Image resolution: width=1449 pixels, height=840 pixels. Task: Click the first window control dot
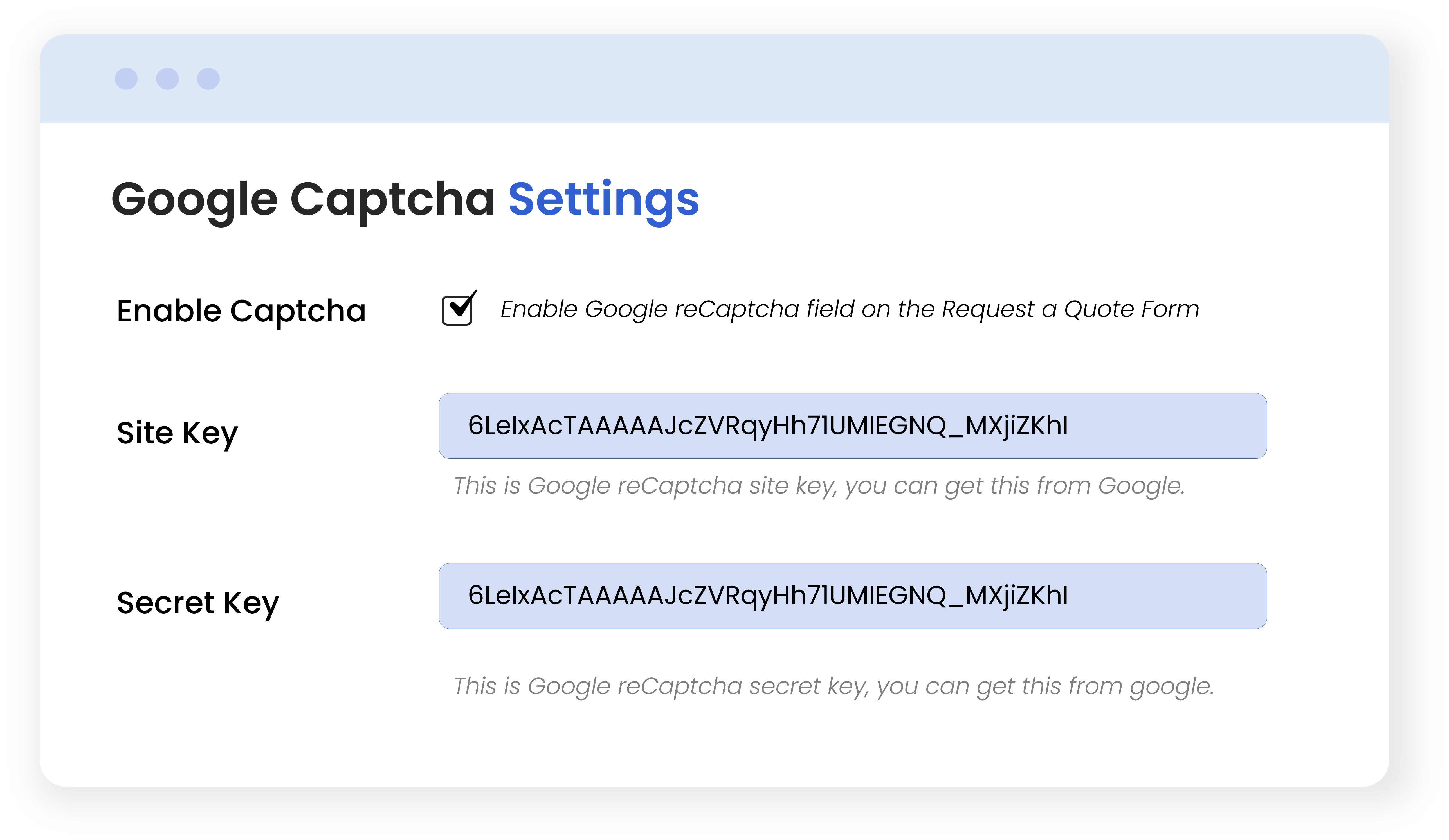pos(126,79)
